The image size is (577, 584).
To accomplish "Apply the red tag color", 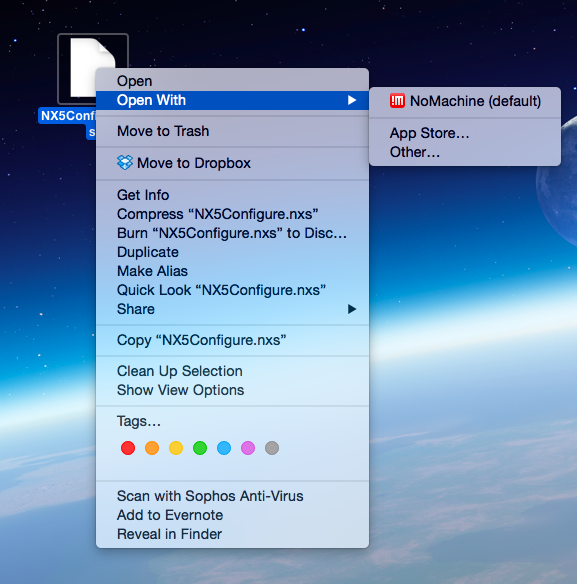I will [x=128, y=448].
